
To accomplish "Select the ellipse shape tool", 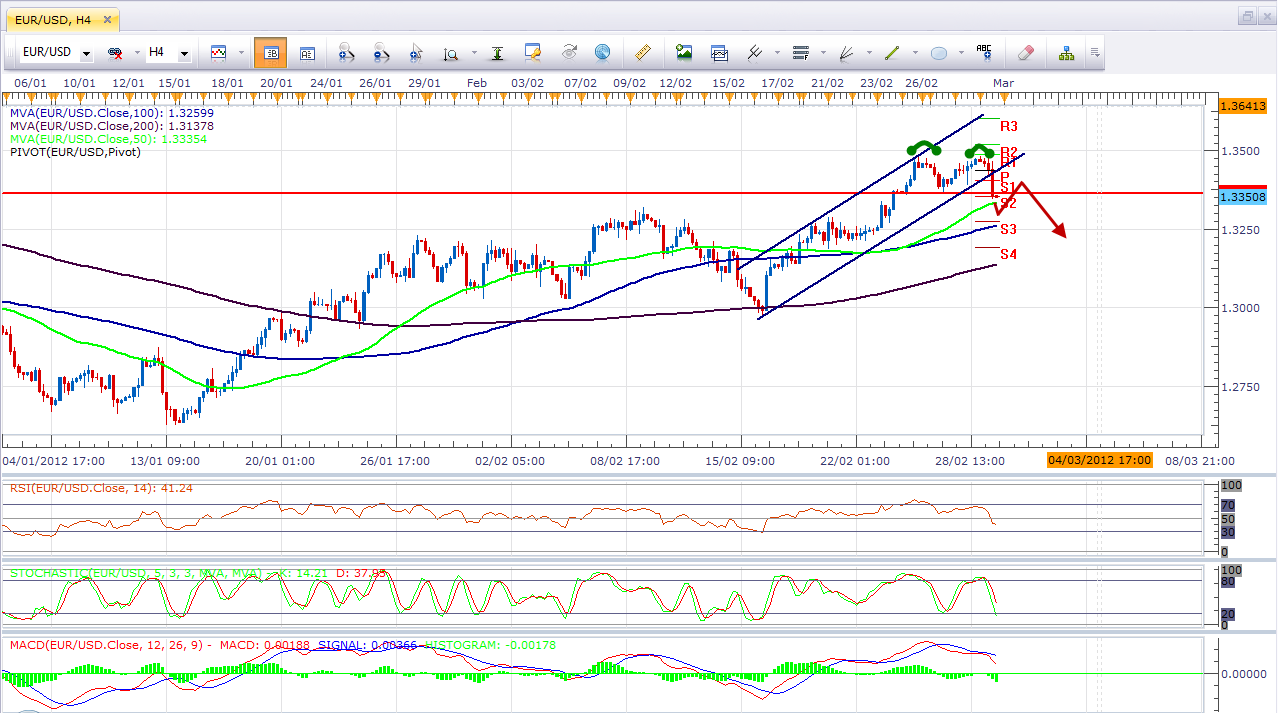I will point(939,52).
